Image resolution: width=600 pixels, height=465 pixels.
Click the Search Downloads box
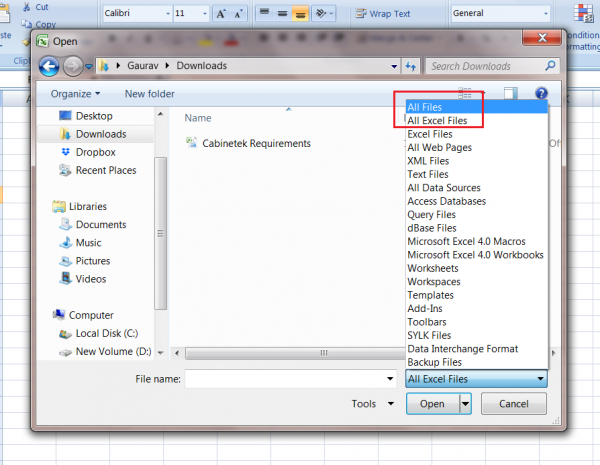485,66
